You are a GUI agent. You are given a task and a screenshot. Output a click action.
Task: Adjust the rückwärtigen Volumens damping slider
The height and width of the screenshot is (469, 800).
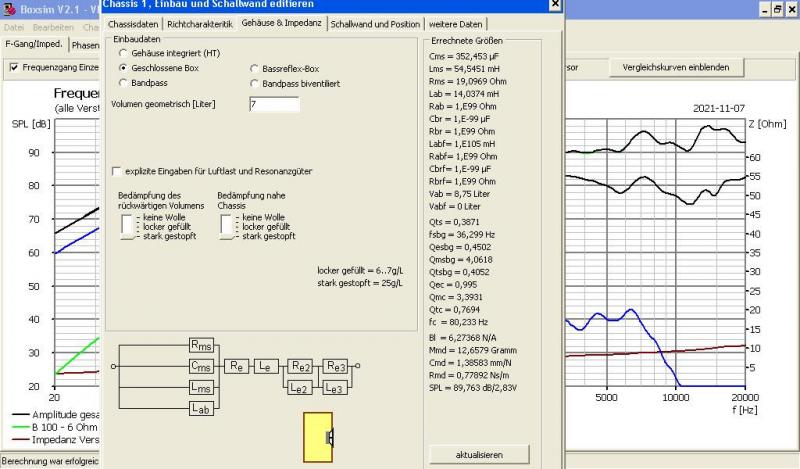(x=126, y=226)
